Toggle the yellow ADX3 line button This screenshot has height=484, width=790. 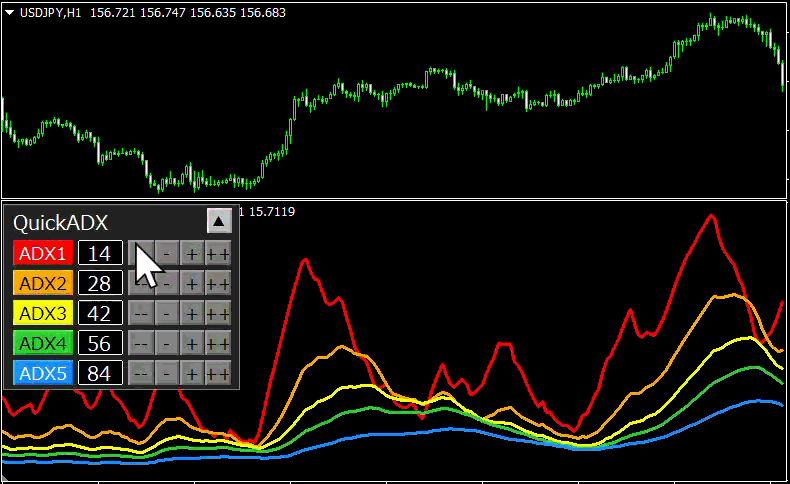pyautogui.click(x=43, y=313)
